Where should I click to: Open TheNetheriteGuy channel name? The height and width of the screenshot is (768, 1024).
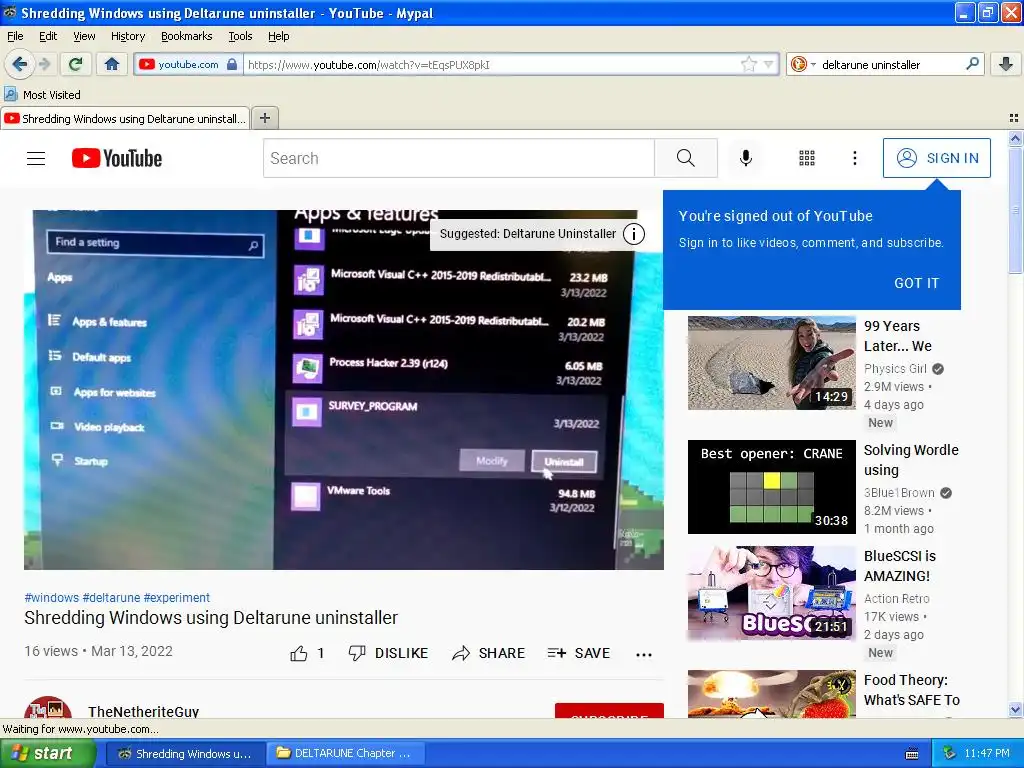(x=144, y=711)
